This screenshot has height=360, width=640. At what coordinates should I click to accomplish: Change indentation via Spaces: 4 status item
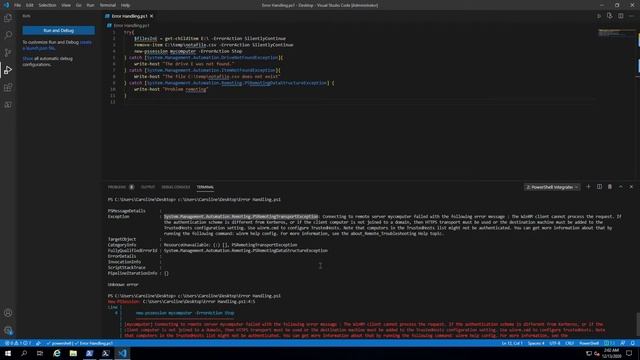536,343
